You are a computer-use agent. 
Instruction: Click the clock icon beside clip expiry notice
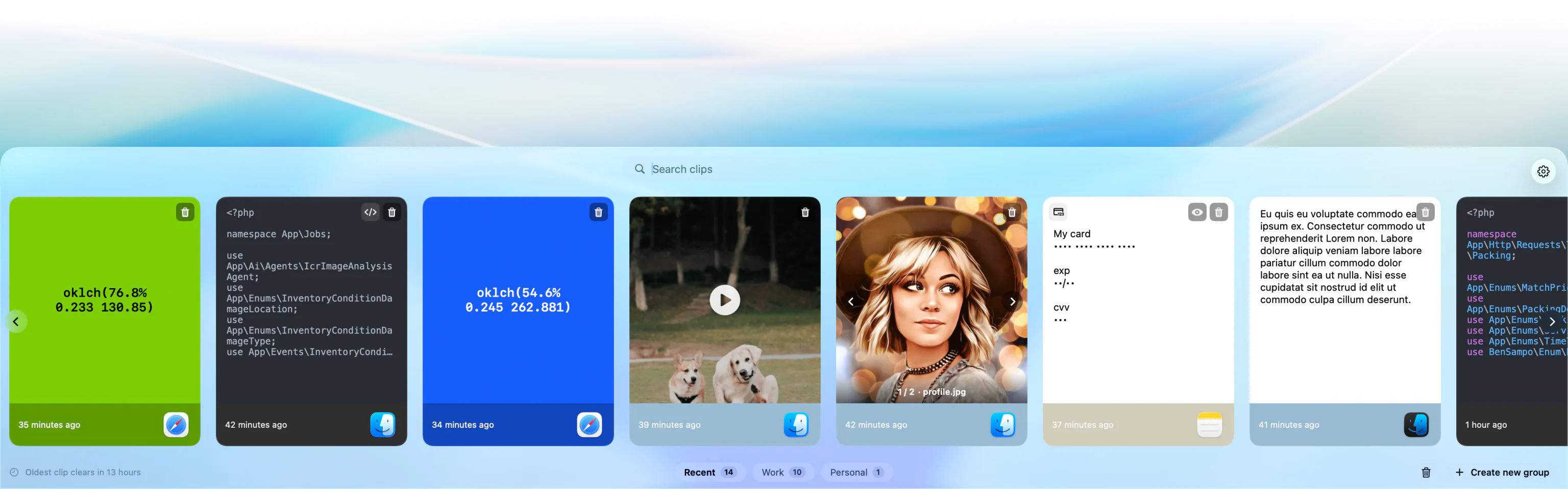(x=14, y=473)
